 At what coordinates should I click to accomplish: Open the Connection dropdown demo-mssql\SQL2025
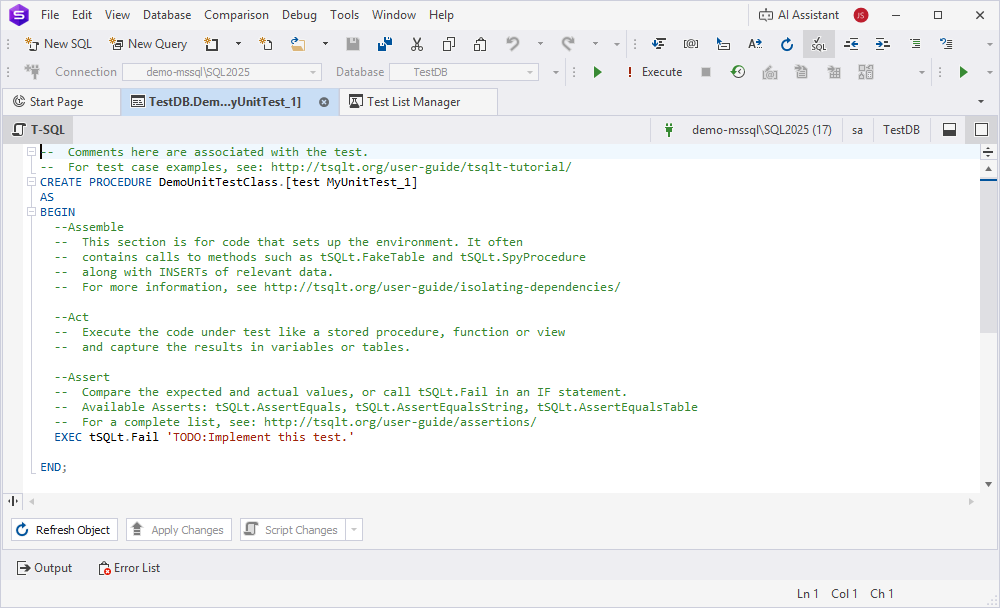pyautogui.click(x=221, y=72)
